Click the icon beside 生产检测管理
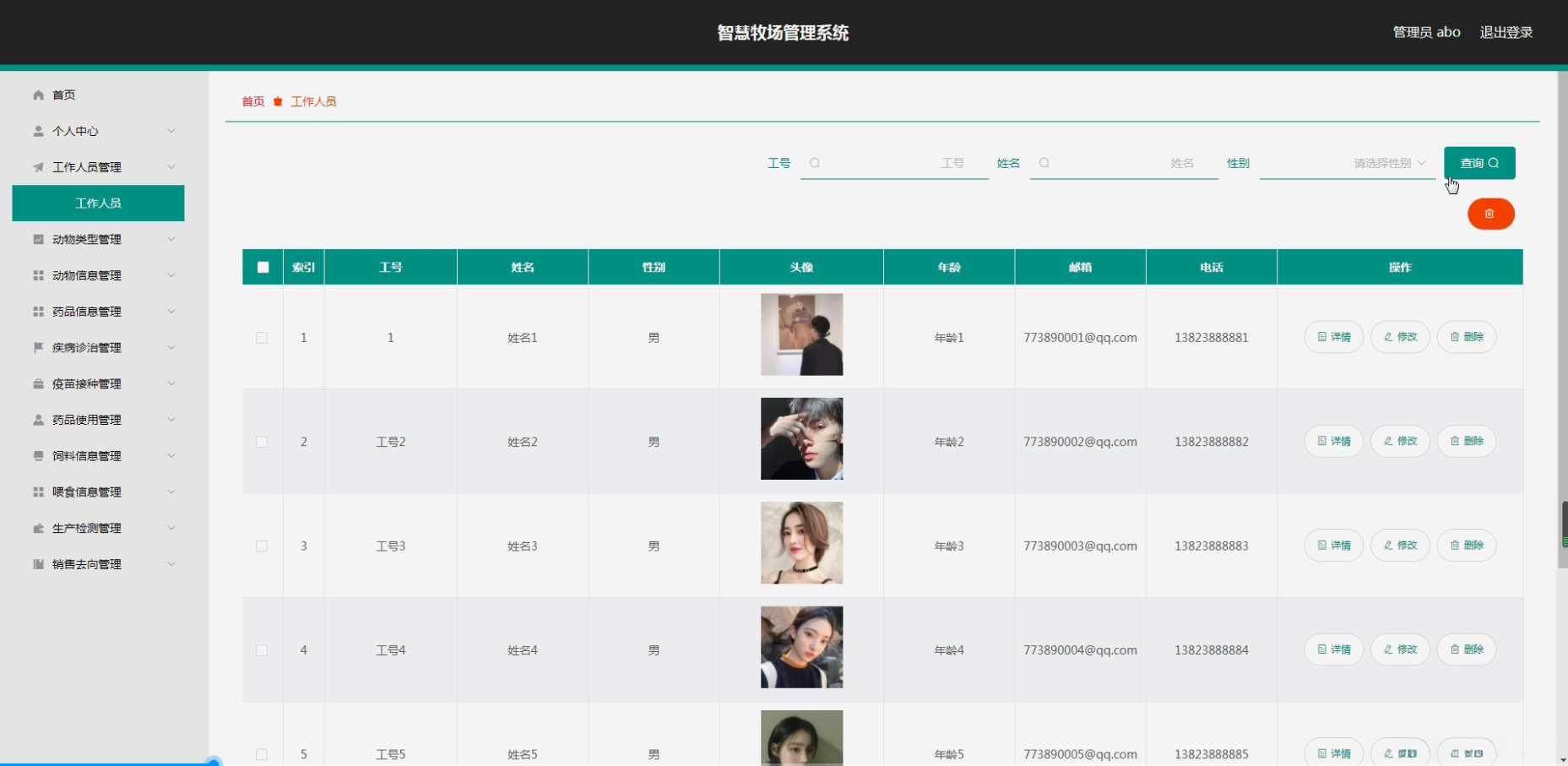1568x766 pixels. (x=38, y=529)
